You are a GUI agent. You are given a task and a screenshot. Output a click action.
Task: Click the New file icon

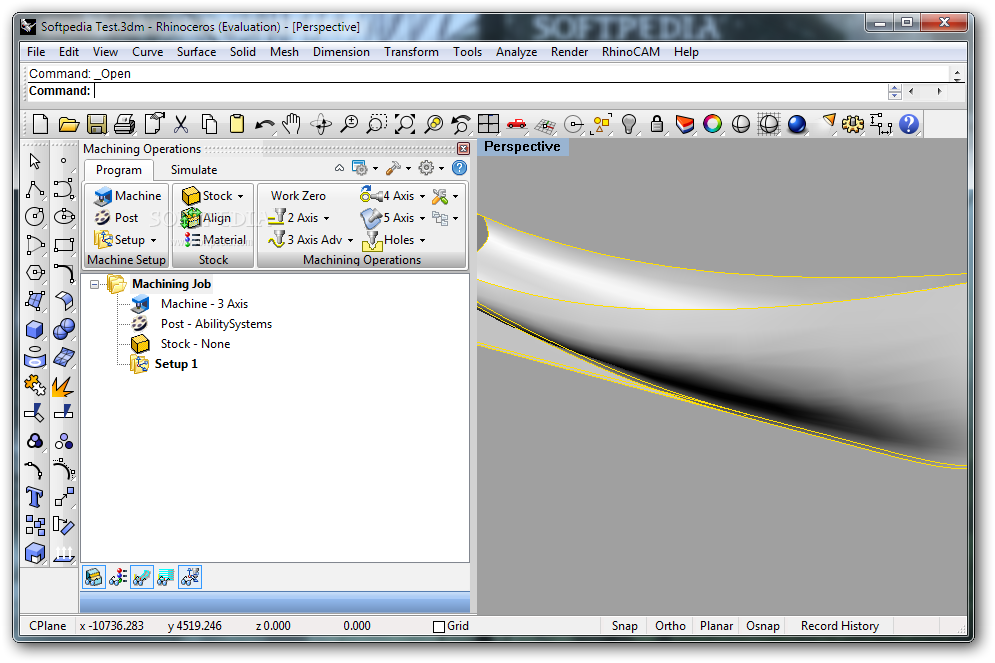[x=40, y=124]
